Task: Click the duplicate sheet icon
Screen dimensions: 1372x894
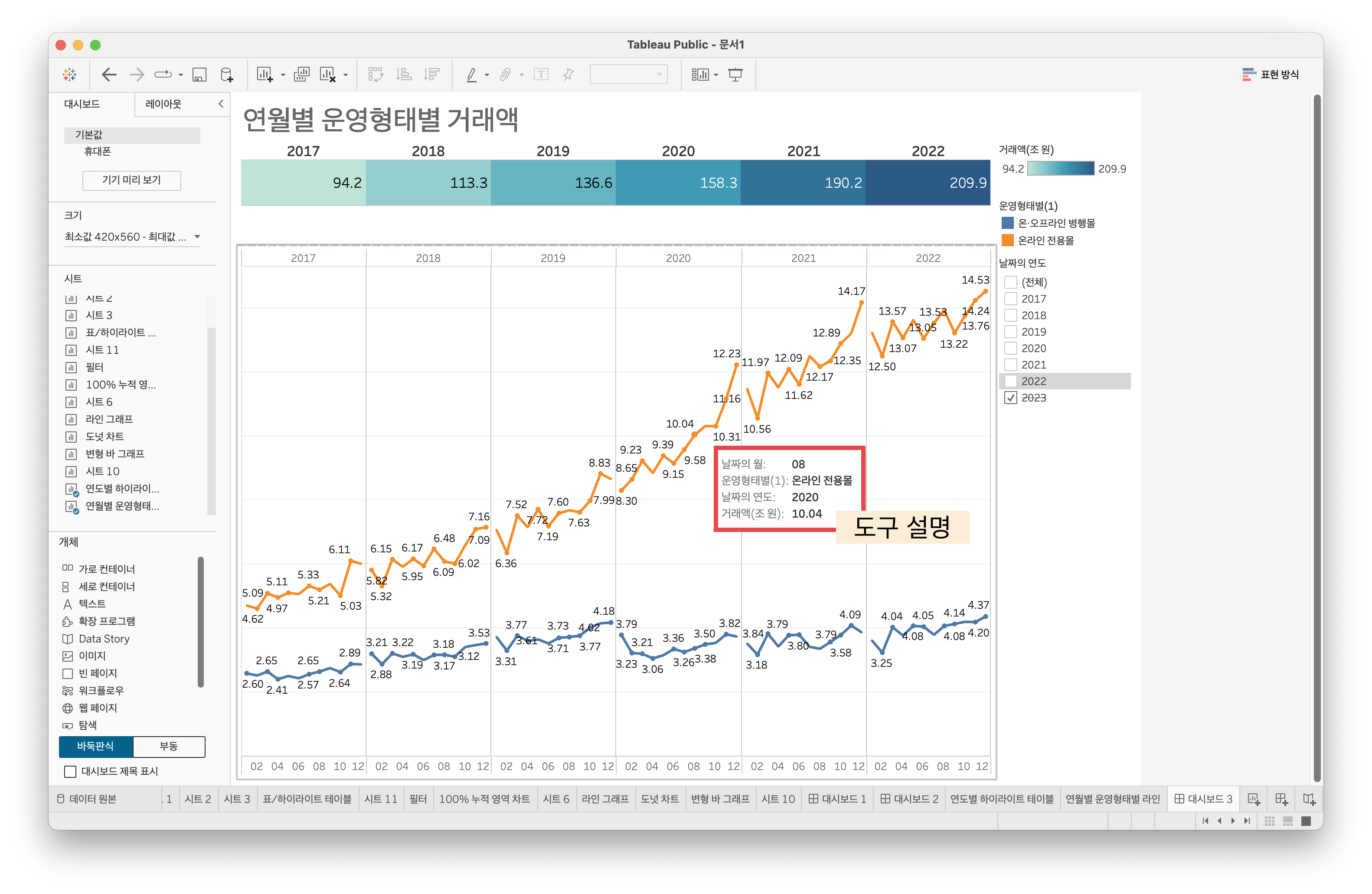Action: (x=301, y=75)
